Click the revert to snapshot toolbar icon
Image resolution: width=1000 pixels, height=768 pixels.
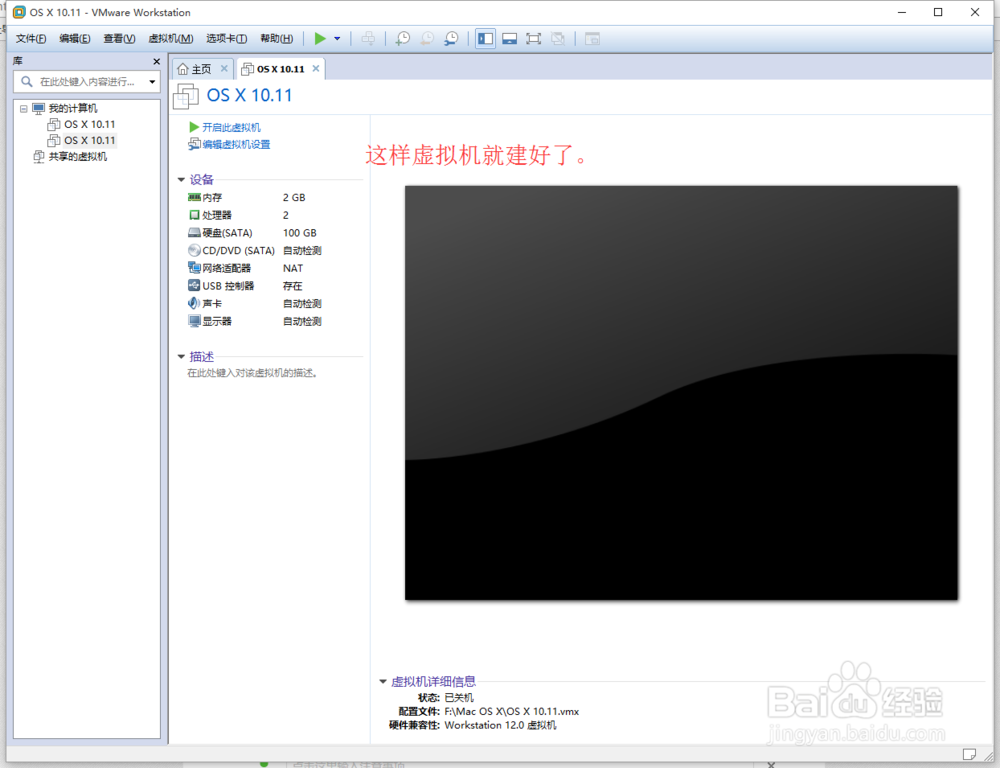(427, 38)
